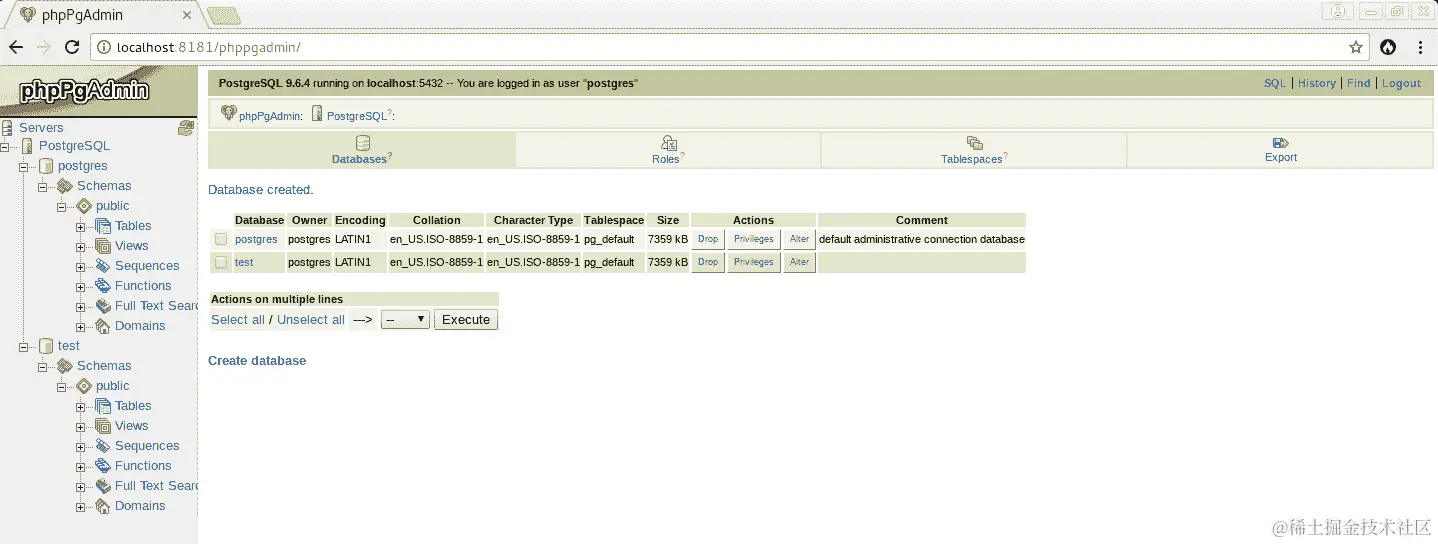The image size is (1438, 544).
Task: Collapse the postgres database tree node
Action: coord(24,166)
